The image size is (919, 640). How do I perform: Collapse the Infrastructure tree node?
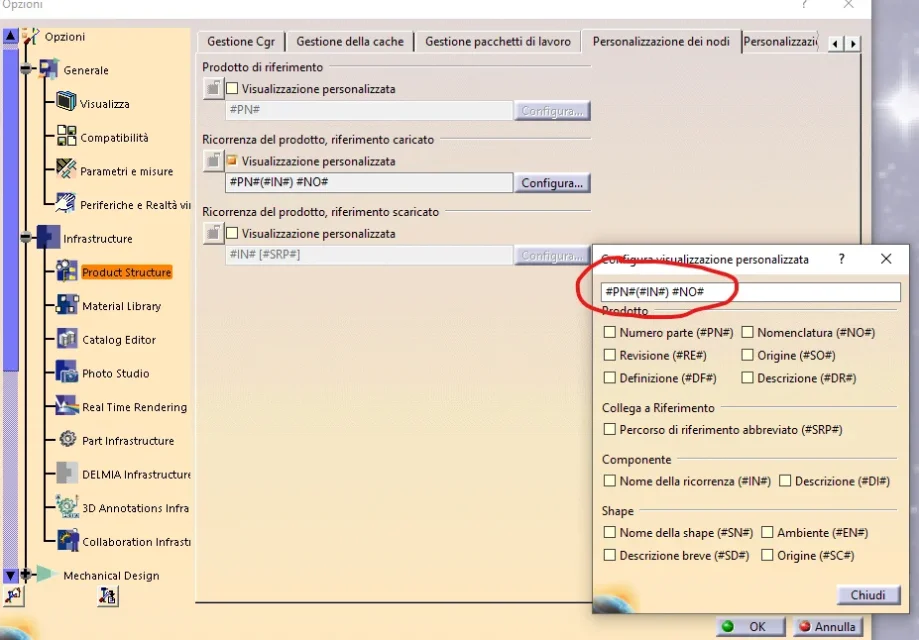(x=26, y=238)
